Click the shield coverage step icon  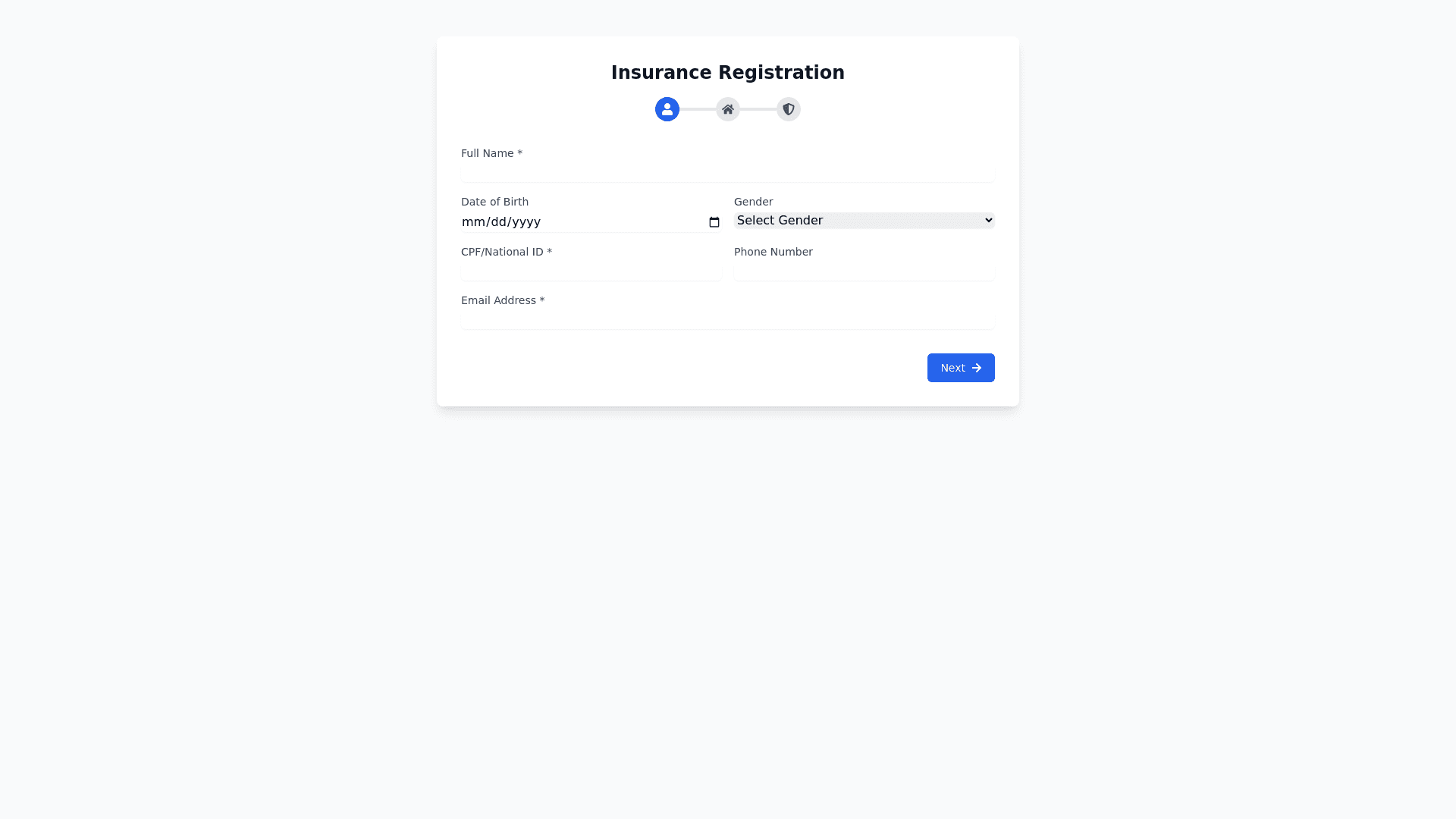789,109
